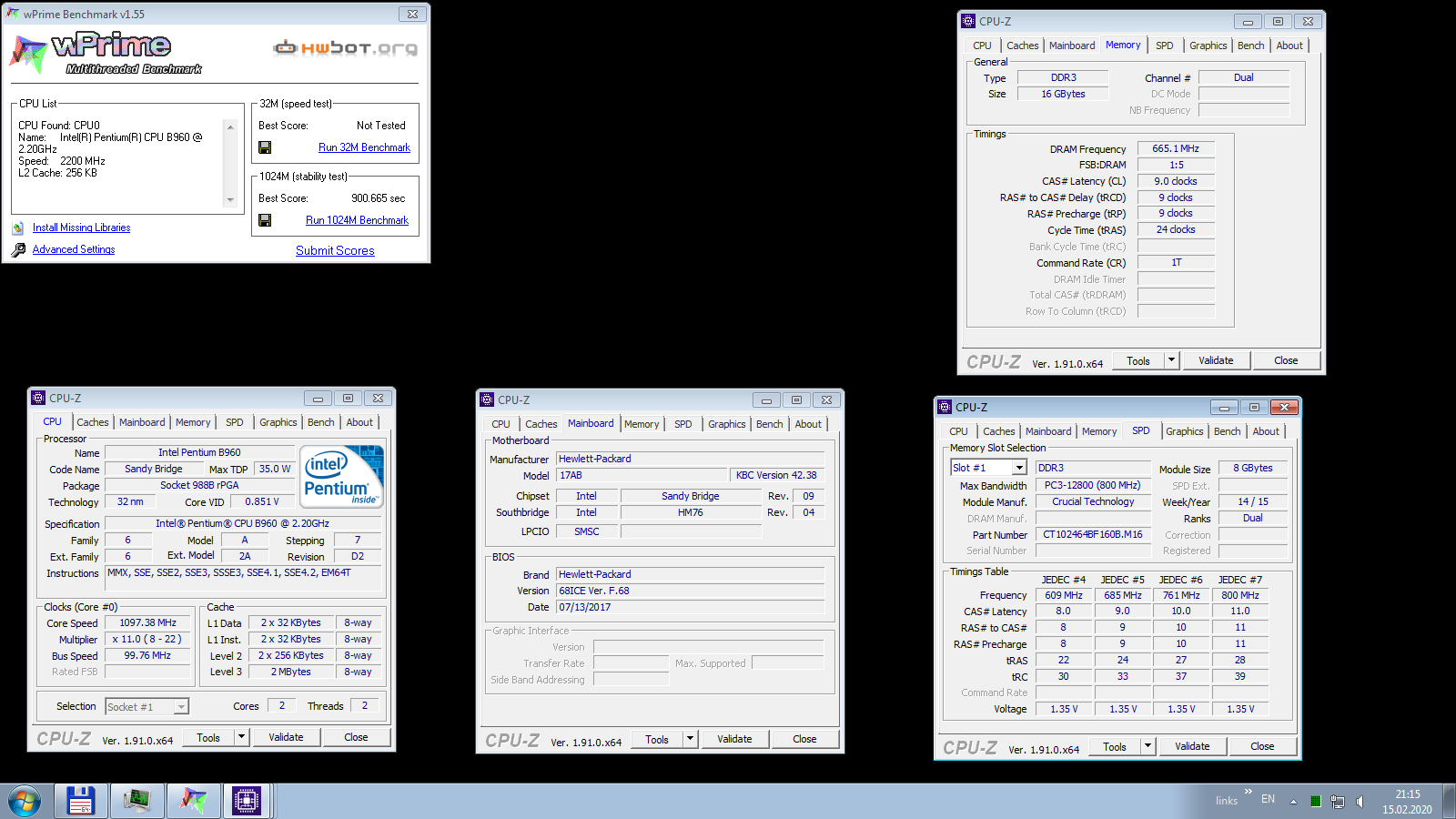The width and height of the screenshot is (1456, 819).
Task: Click Close button in CPU-Z SPD window
Action: 1262,746
